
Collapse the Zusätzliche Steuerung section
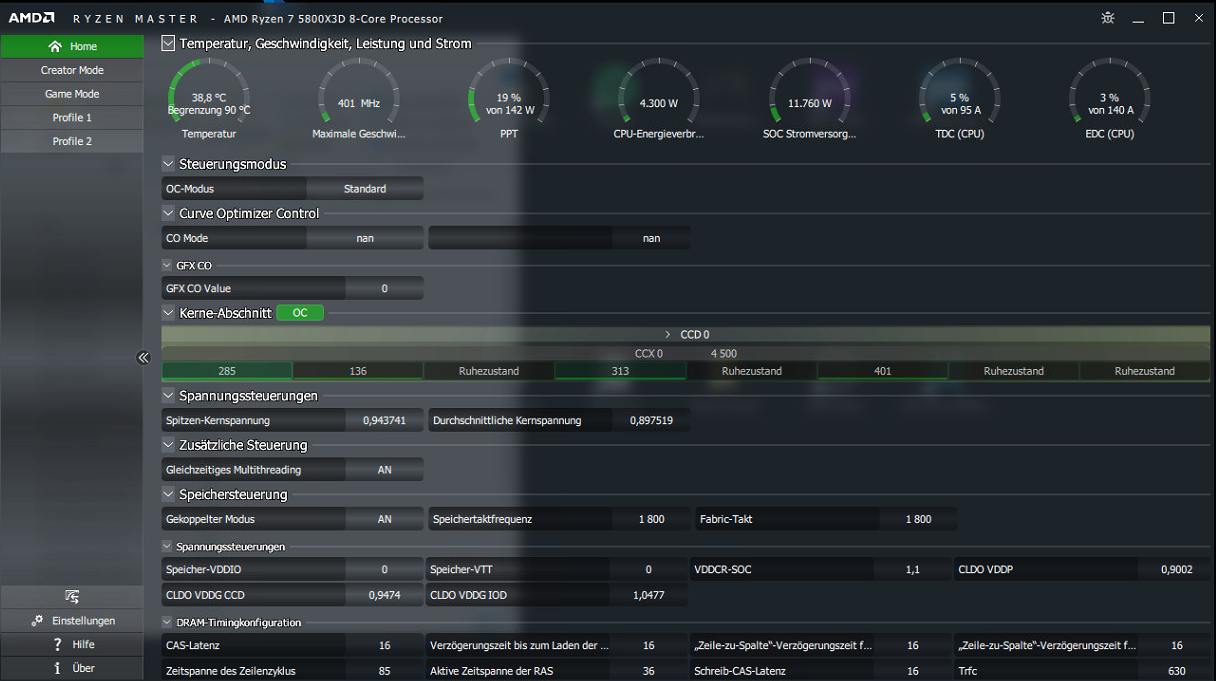point(168,445)
